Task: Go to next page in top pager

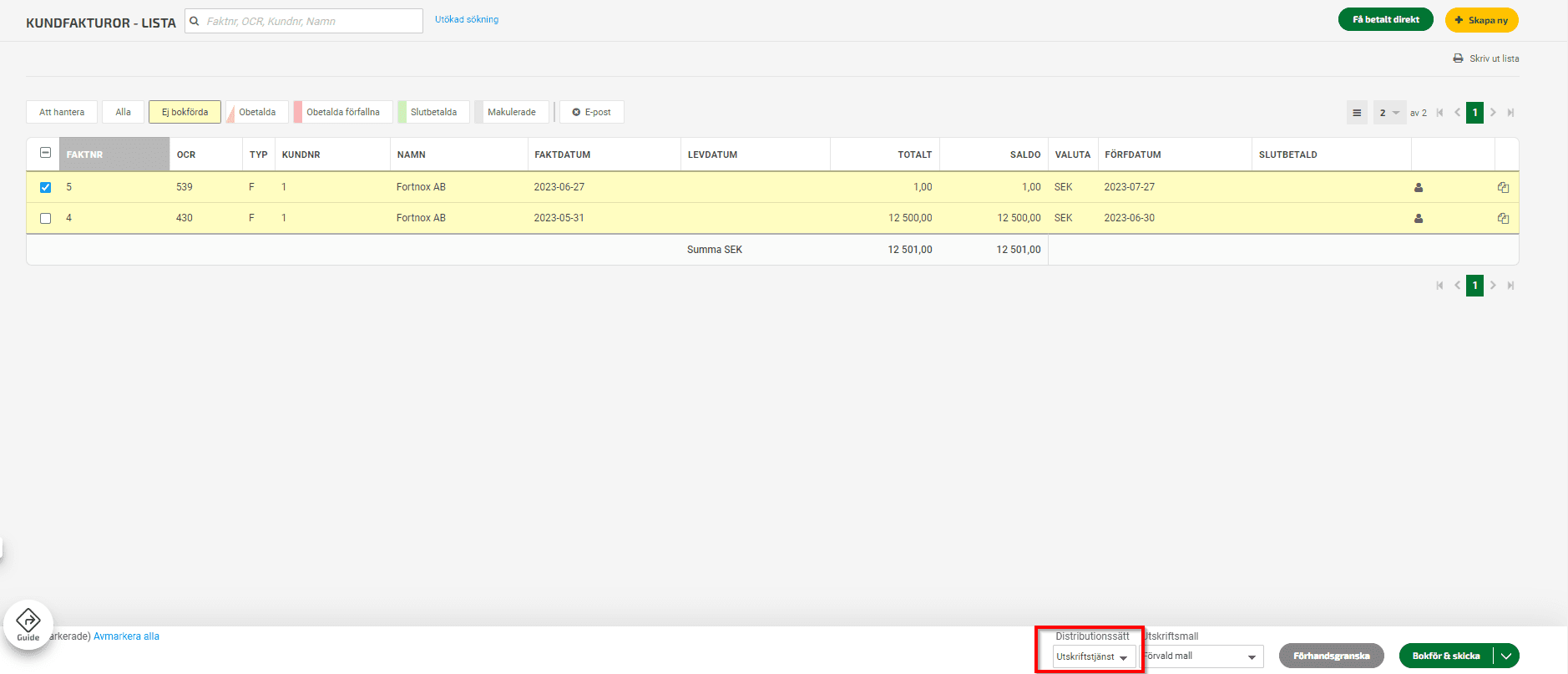Action: tap(1493, 113)
